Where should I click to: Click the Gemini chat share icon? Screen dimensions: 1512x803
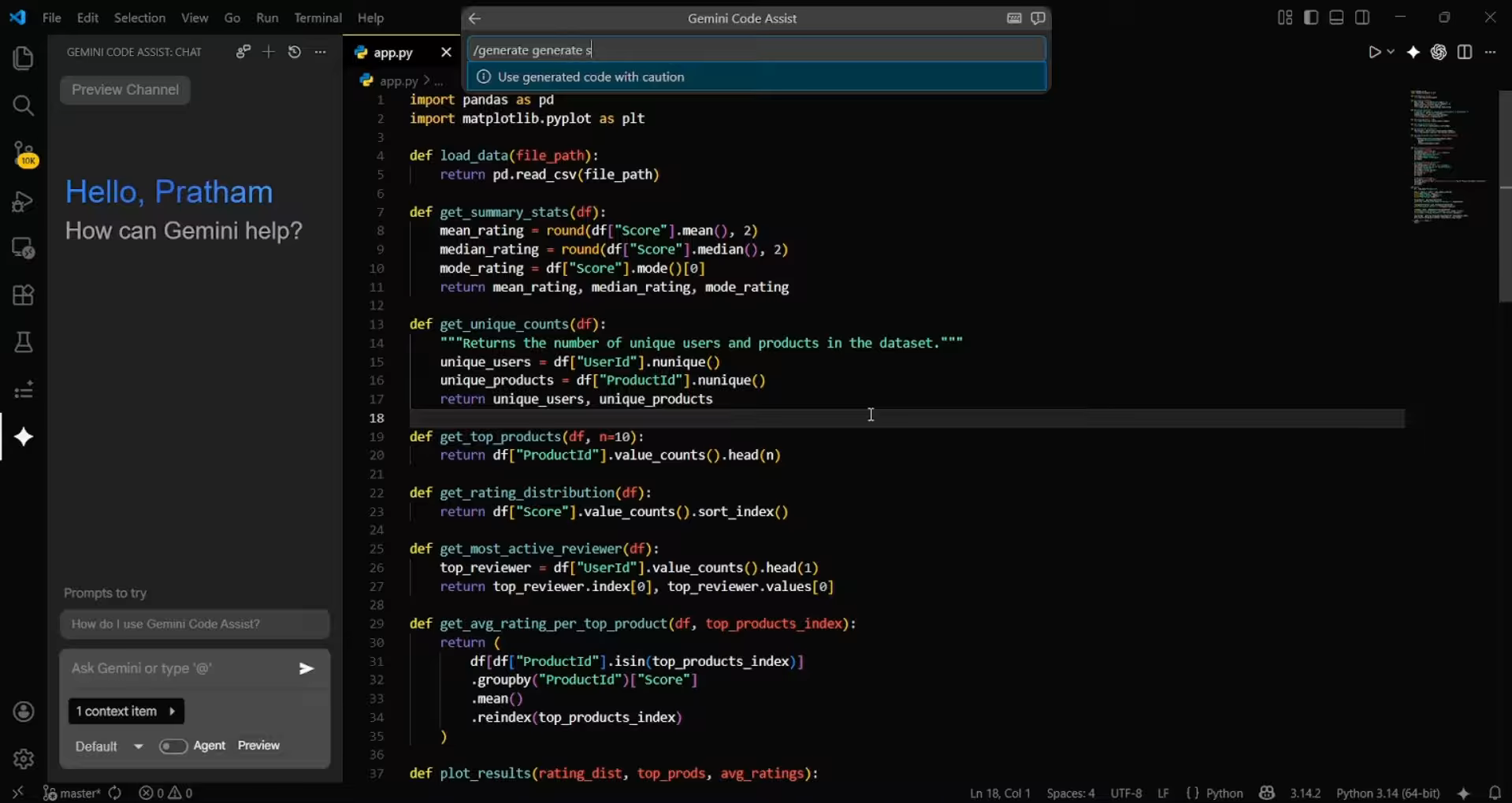pyautogui.click(x=243, y=52)
